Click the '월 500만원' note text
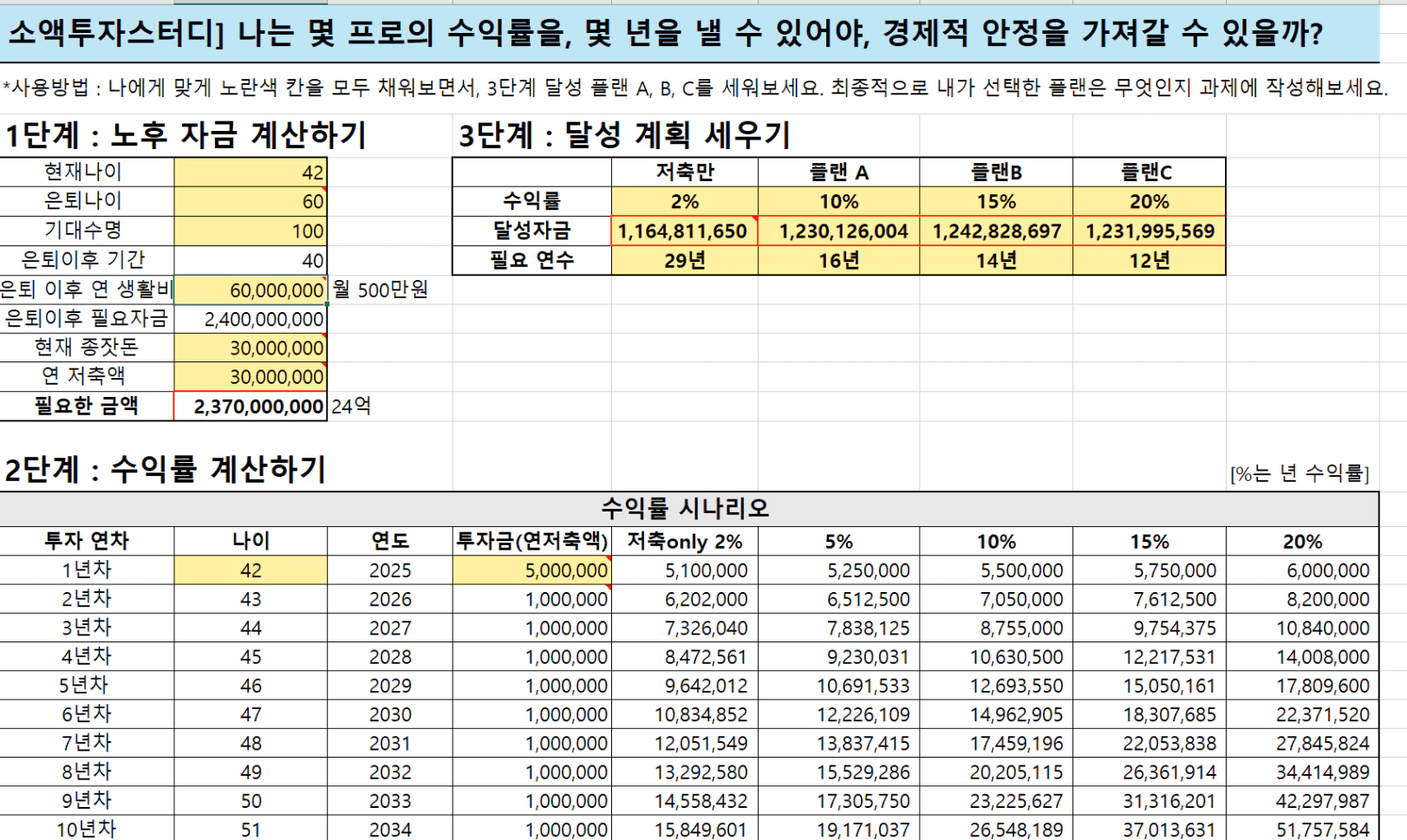 point(381,290)
